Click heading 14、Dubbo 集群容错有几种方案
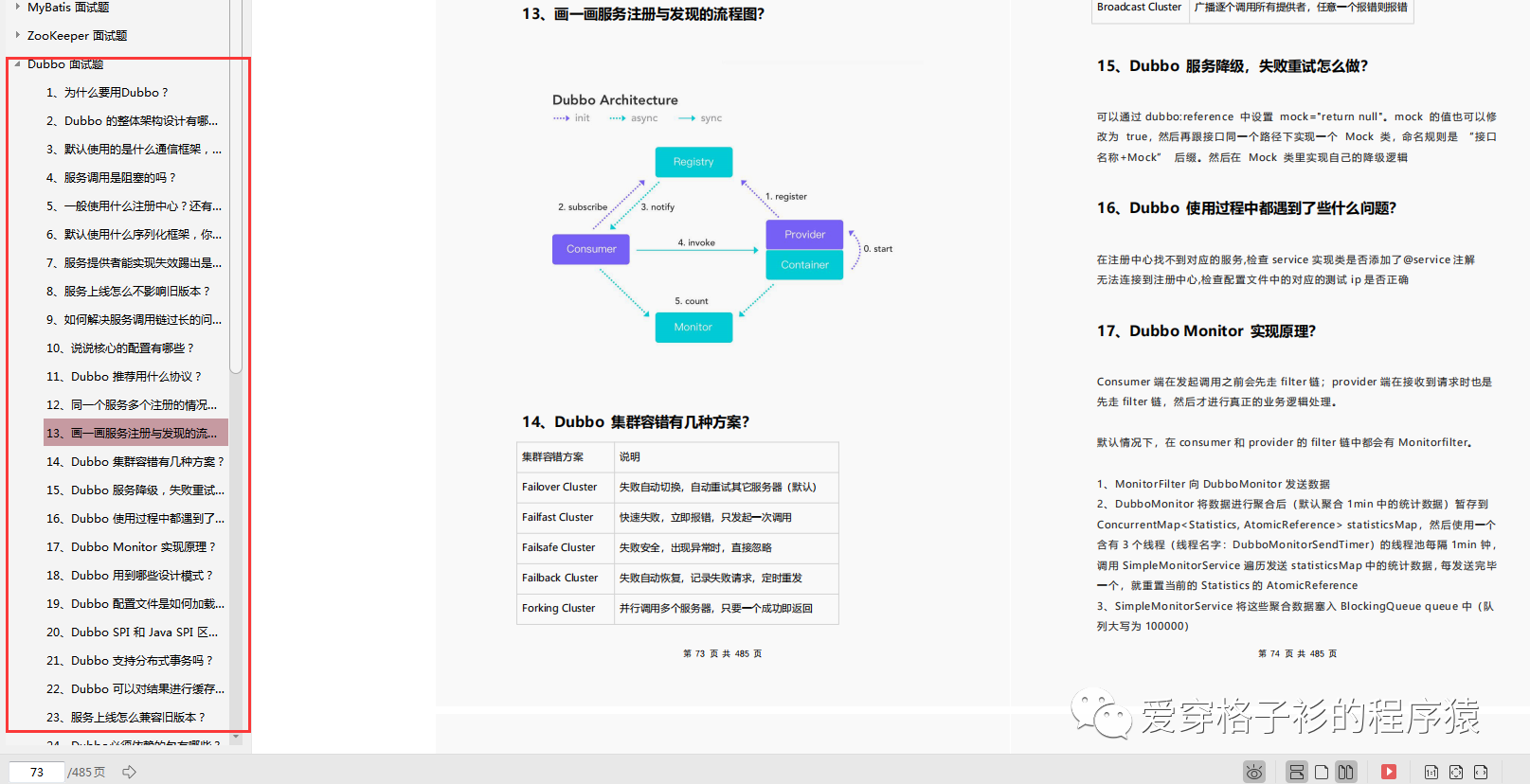The image size is (1530, 784). 636,421
